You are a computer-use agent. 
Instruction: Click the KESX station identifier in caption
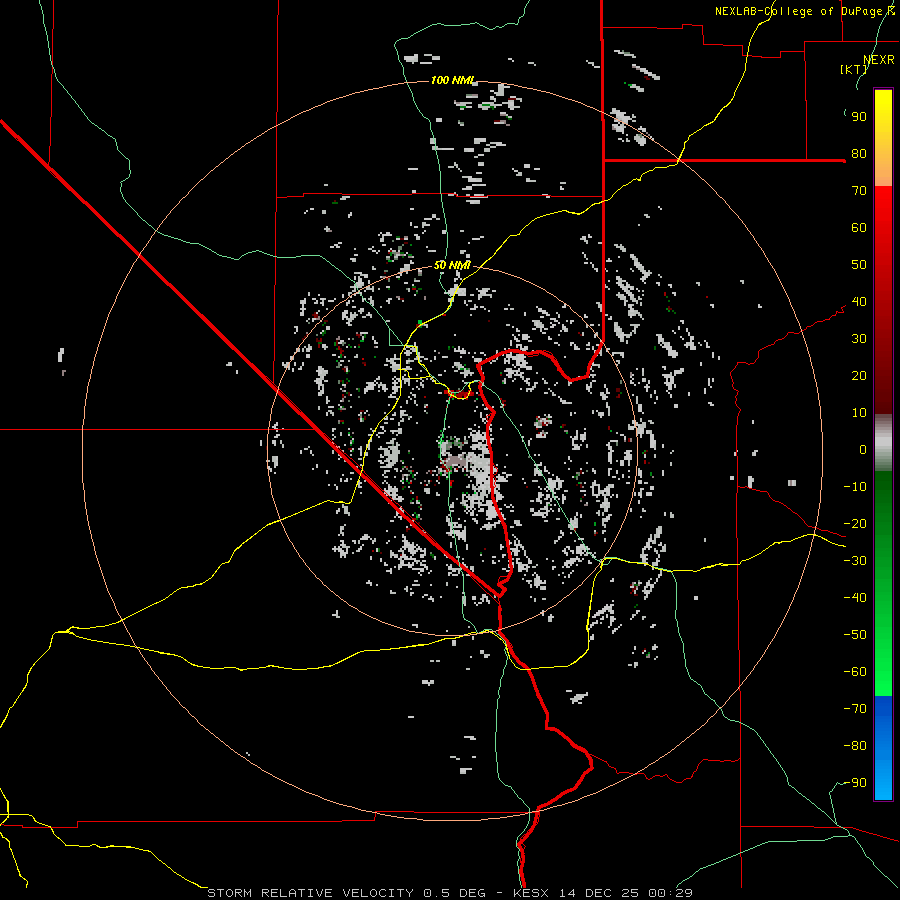(x=532, y=893)
